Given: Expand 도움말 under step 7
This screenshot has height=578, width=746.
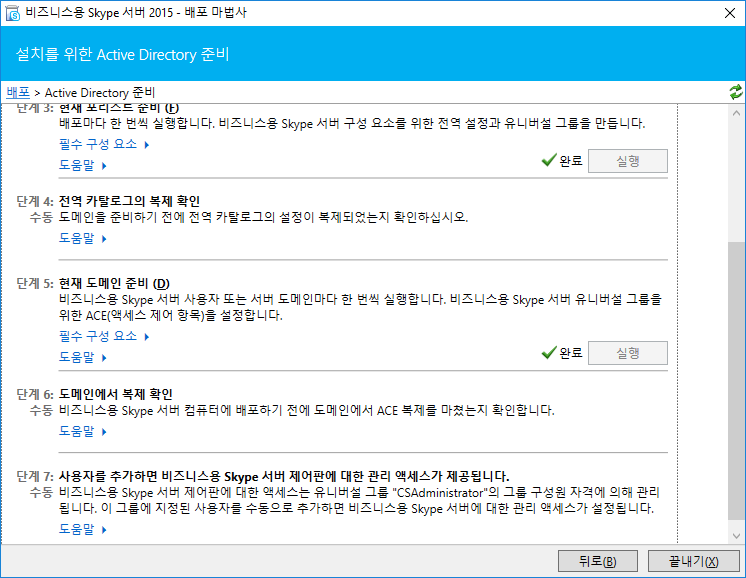Looking at the screenshot, I should (x=82, y=529).
